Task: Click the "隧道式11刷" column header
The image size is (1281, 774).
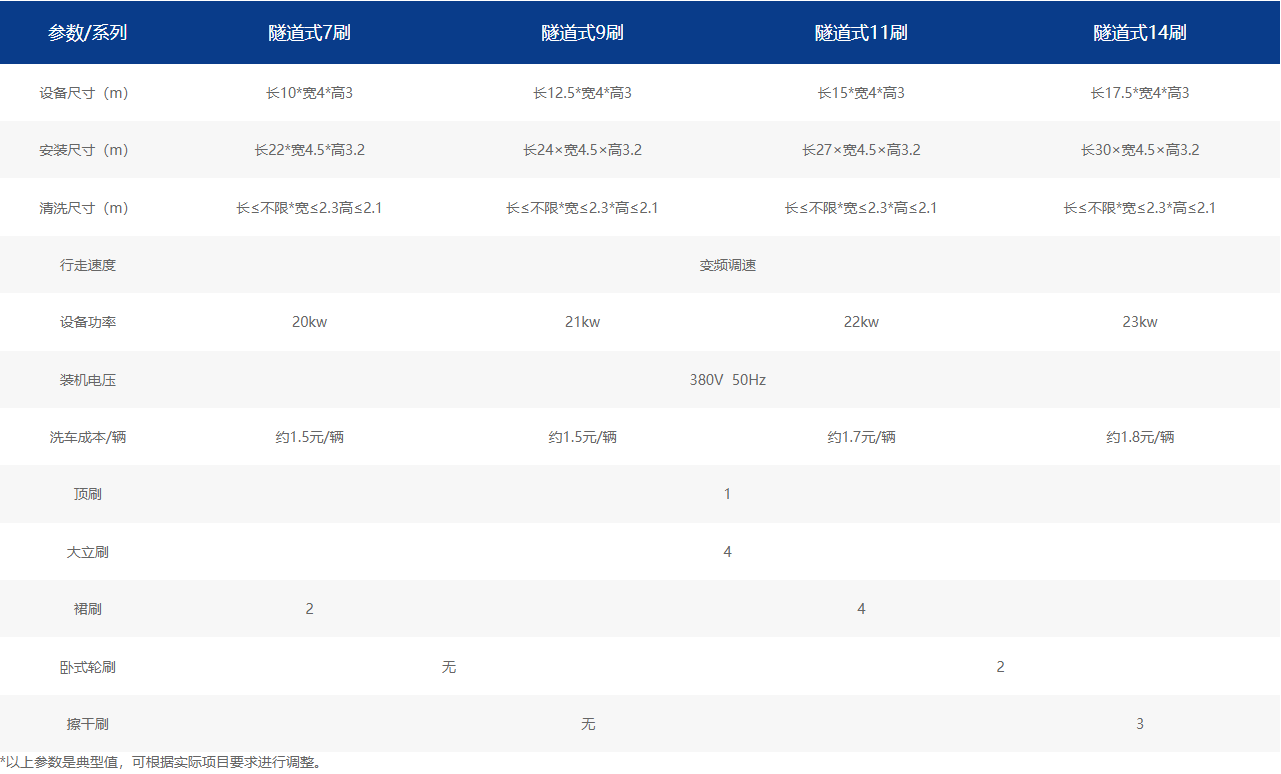Action: (x=861, y=33)
